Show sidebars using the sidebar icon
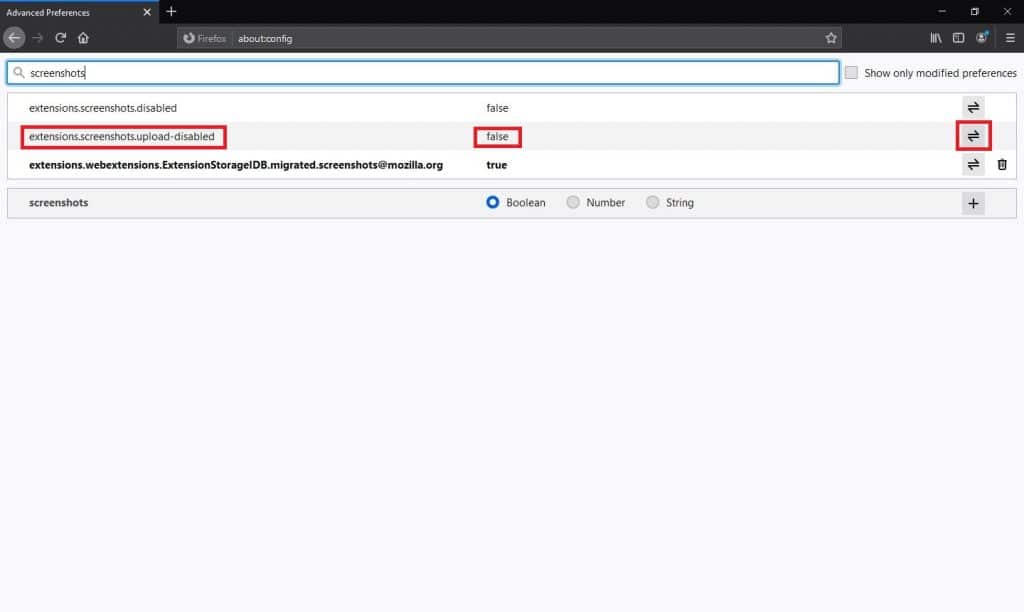This screenshot has height=612, width=1024. pyautogui.click(x=958, y=38)
